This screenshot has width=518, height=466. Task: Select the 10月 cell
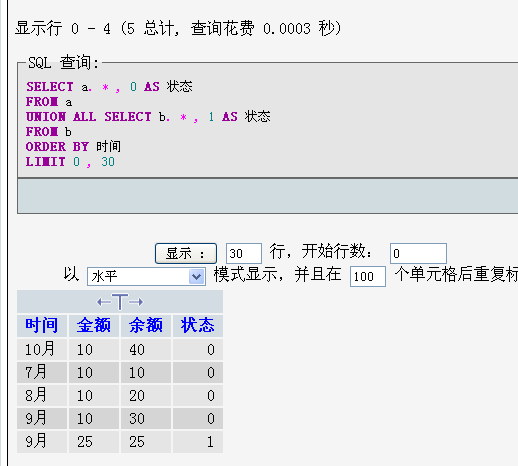[x=42, y=350]
